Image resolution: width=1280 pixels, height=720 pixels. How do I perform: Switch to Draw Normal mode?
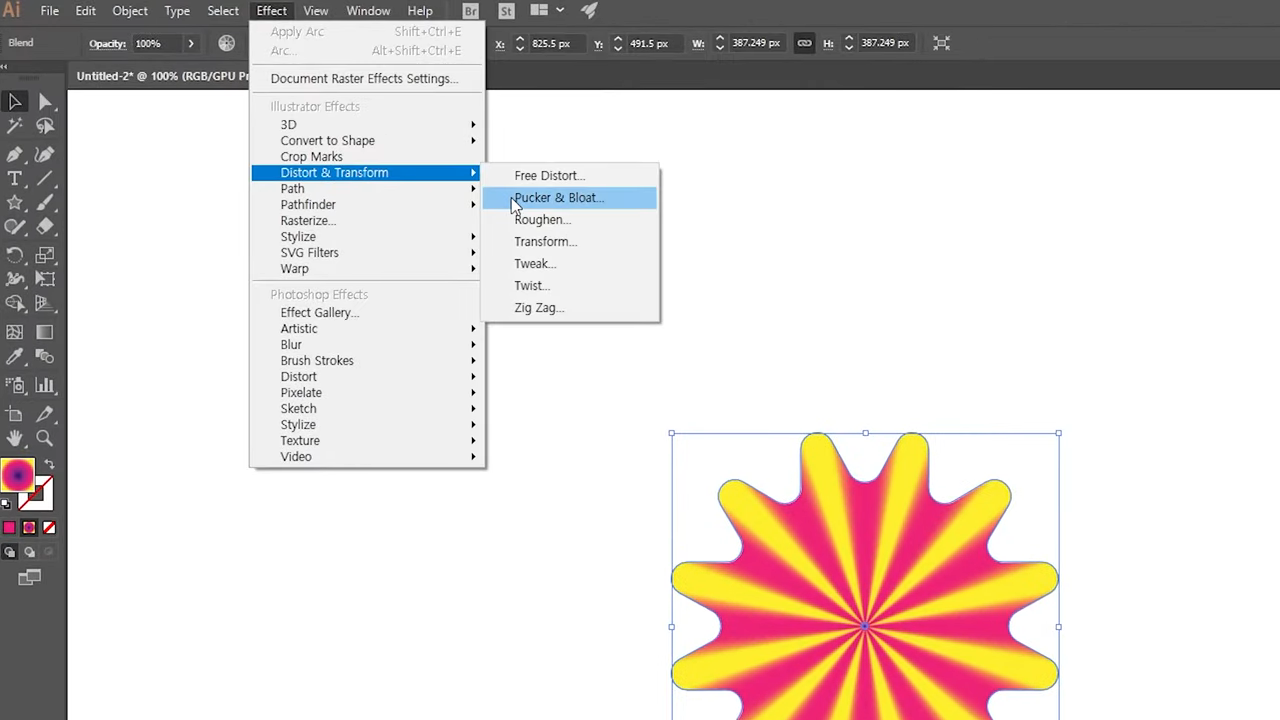(9, 552)
